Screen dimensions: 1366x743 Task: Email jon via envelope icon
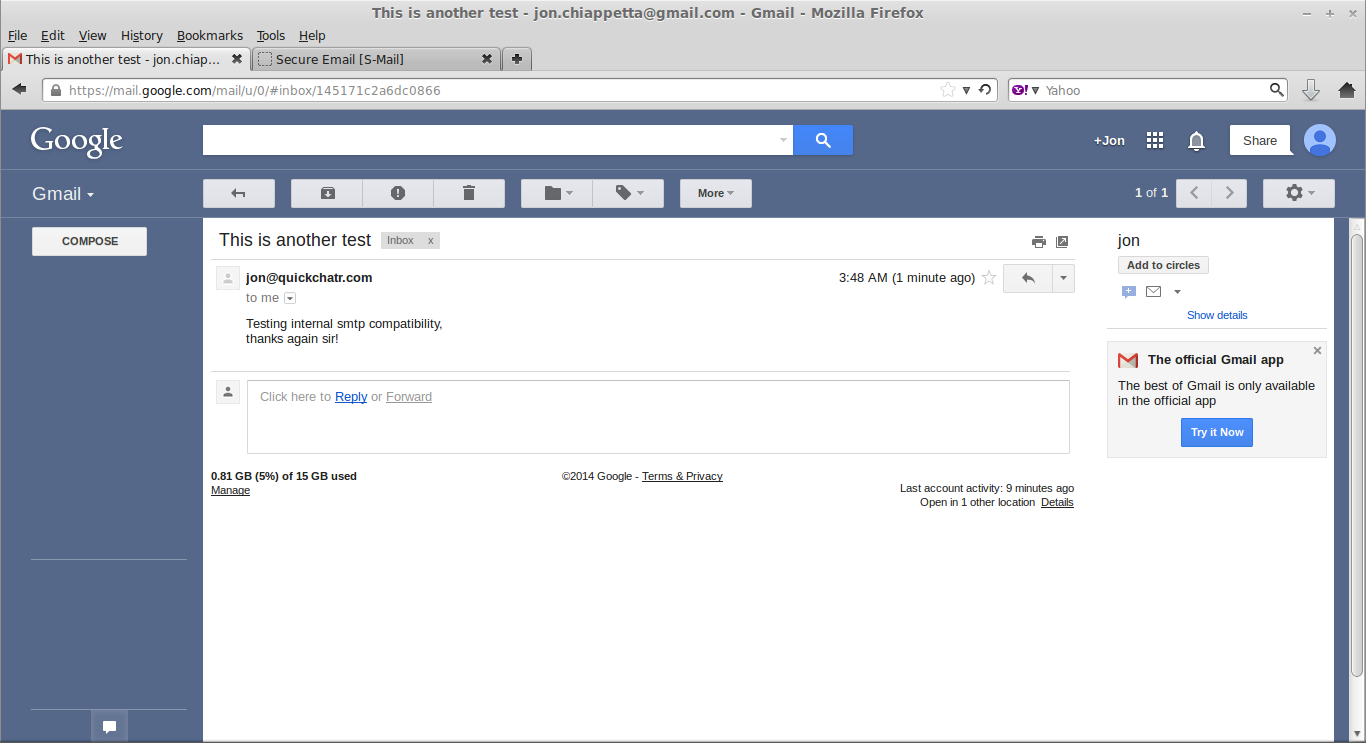pyautogui.click(x=1153, y=292)
